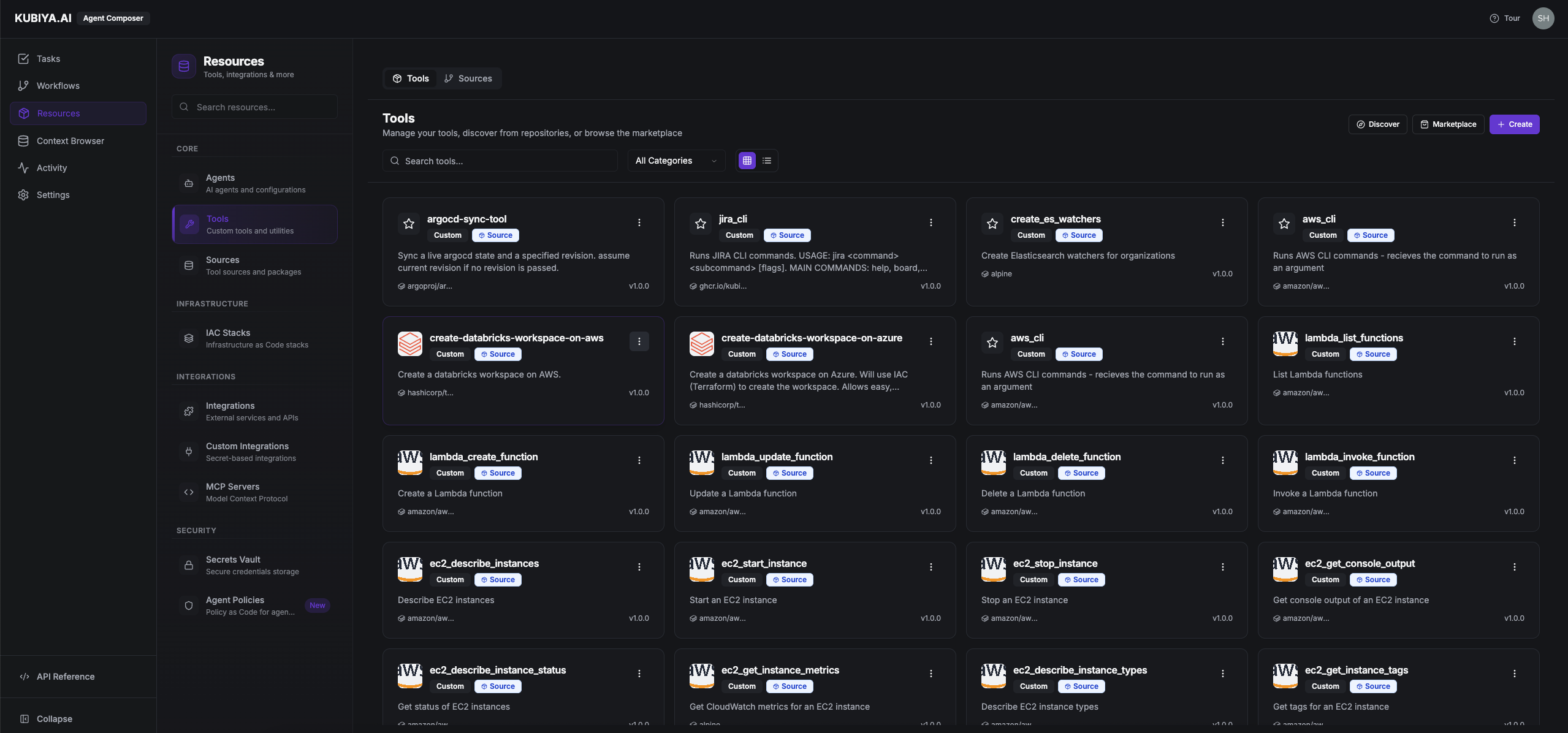The height and width of the screenshot is (733, 1568).
Task: Open the IAC Stacks layers icon
Action: click(189, 338)
